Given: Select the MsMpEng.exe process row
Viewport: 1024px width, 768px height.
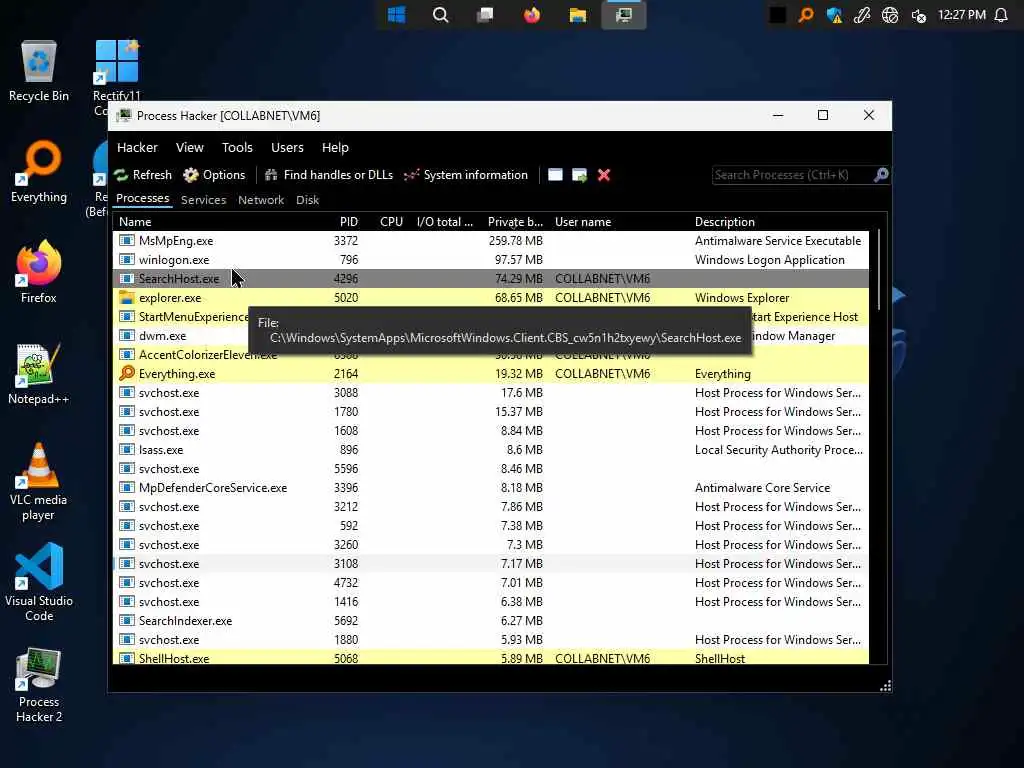Looking at the screenshot, I should (490, 241).
